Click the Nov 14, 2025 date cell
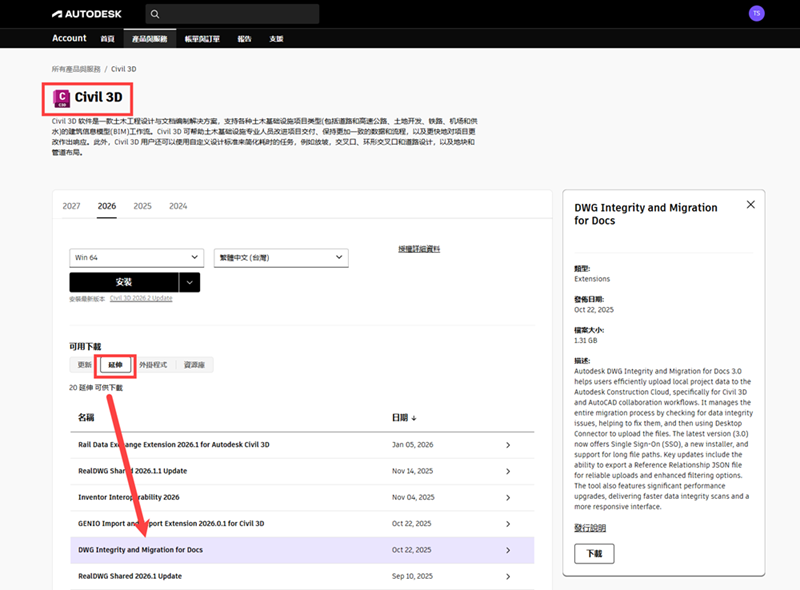 pyautogui.click(x=412, y=471)
